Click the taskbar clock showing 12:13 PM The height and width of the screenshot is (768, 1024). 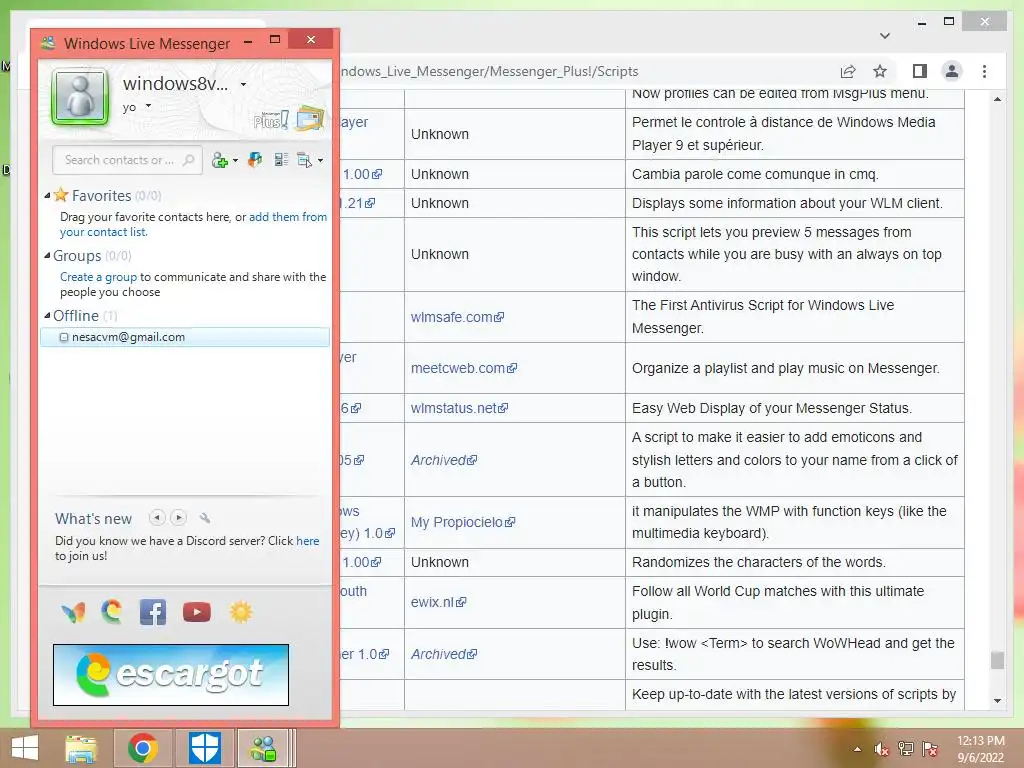coord(981,749)
